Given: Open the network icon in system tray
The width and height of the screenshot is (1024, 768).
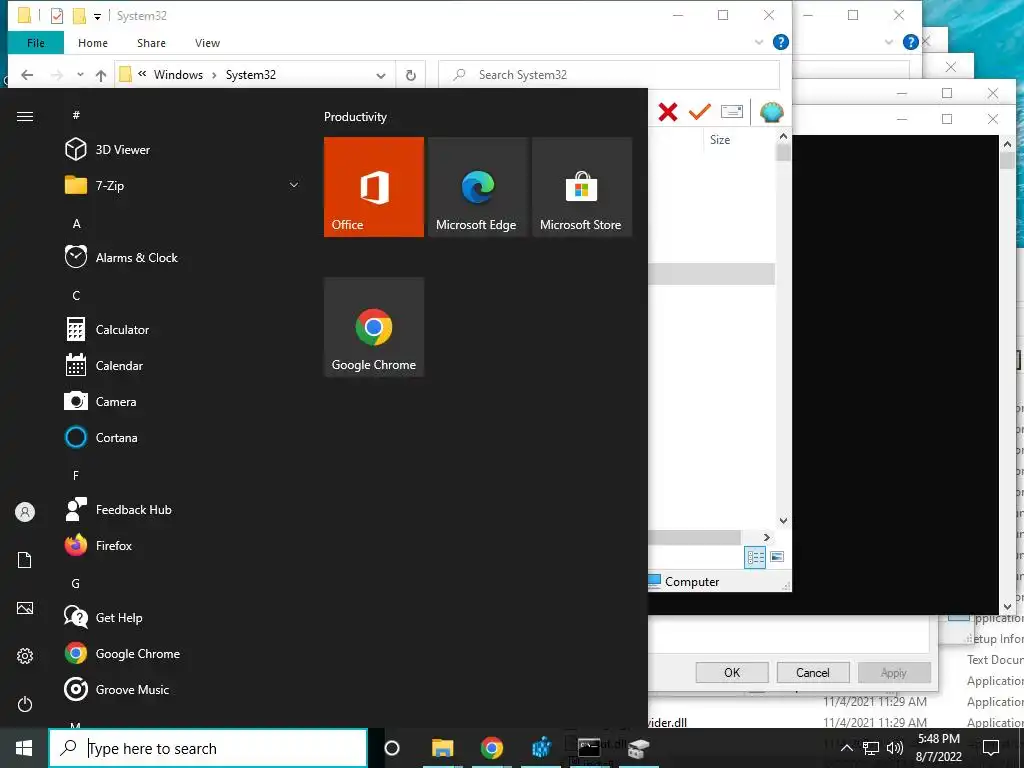Looking at the screenshot, I should pos(871,748).
